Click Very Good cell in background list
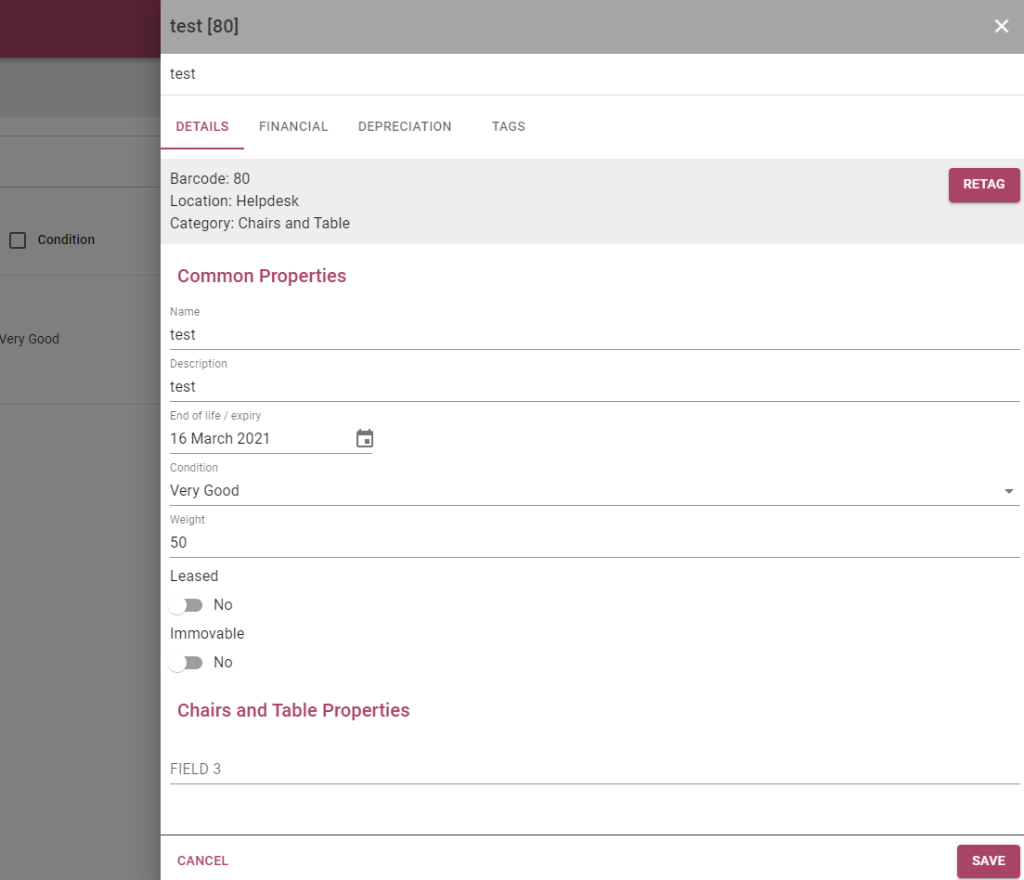The image size is (1024, 880). point(29,339)
